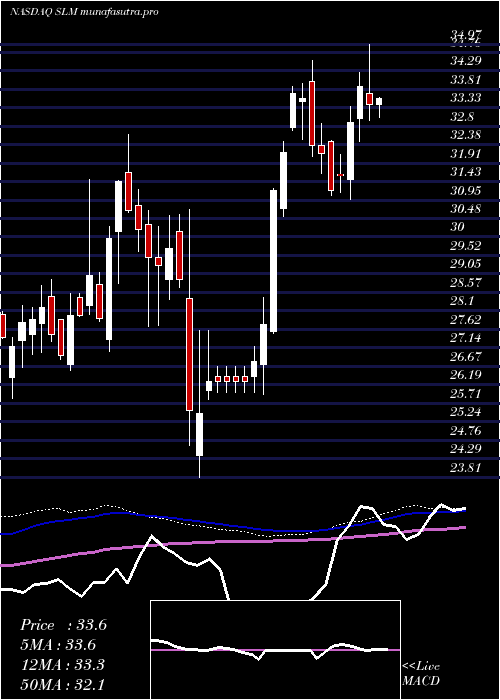Viewport: 500px width, 700px height.
Task: Select the 32.38 price axis label
Action: (x=466, y=135)
